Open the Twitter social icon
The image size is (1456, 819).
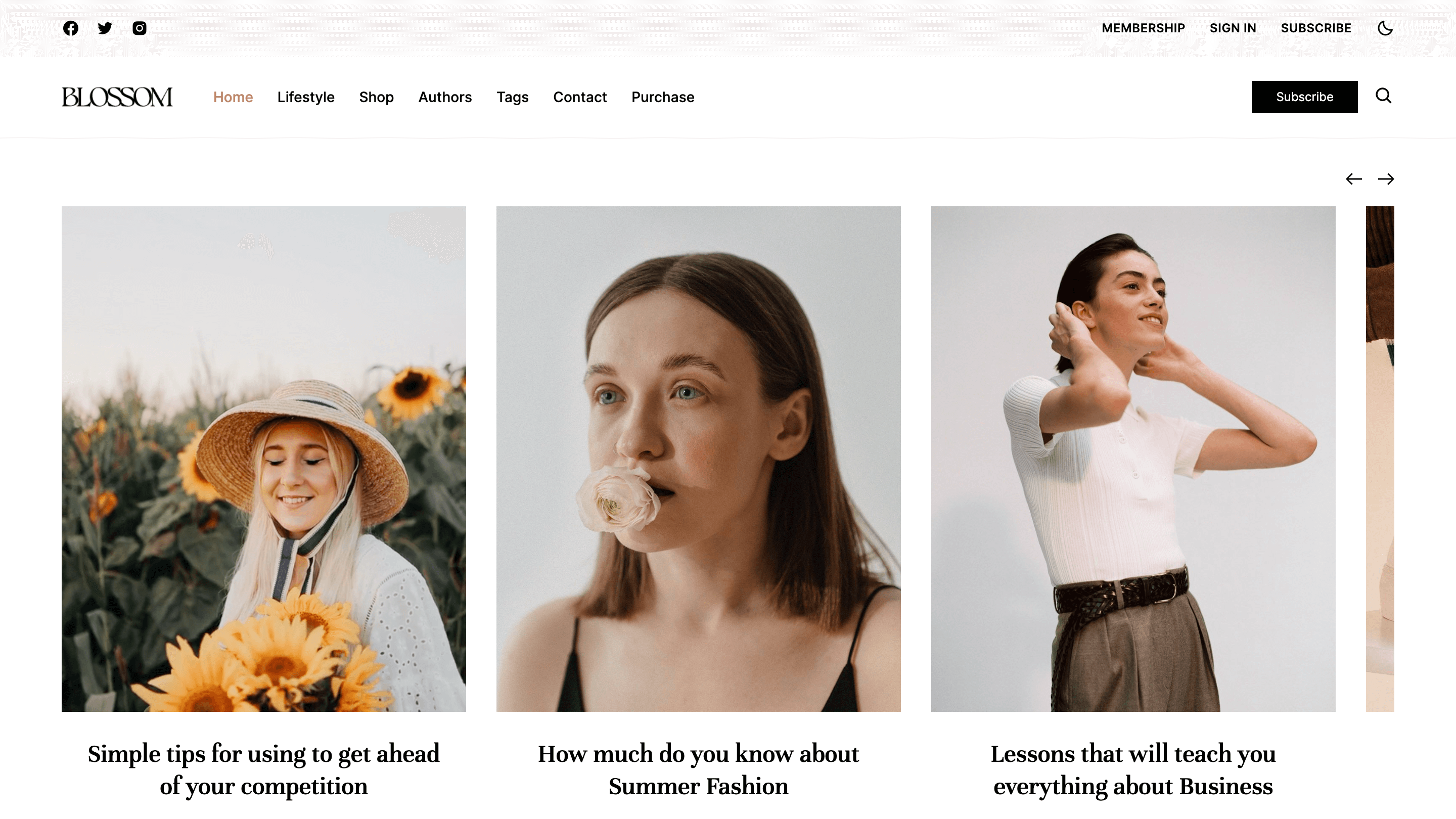pyautogui.click(x=105, y=28)
